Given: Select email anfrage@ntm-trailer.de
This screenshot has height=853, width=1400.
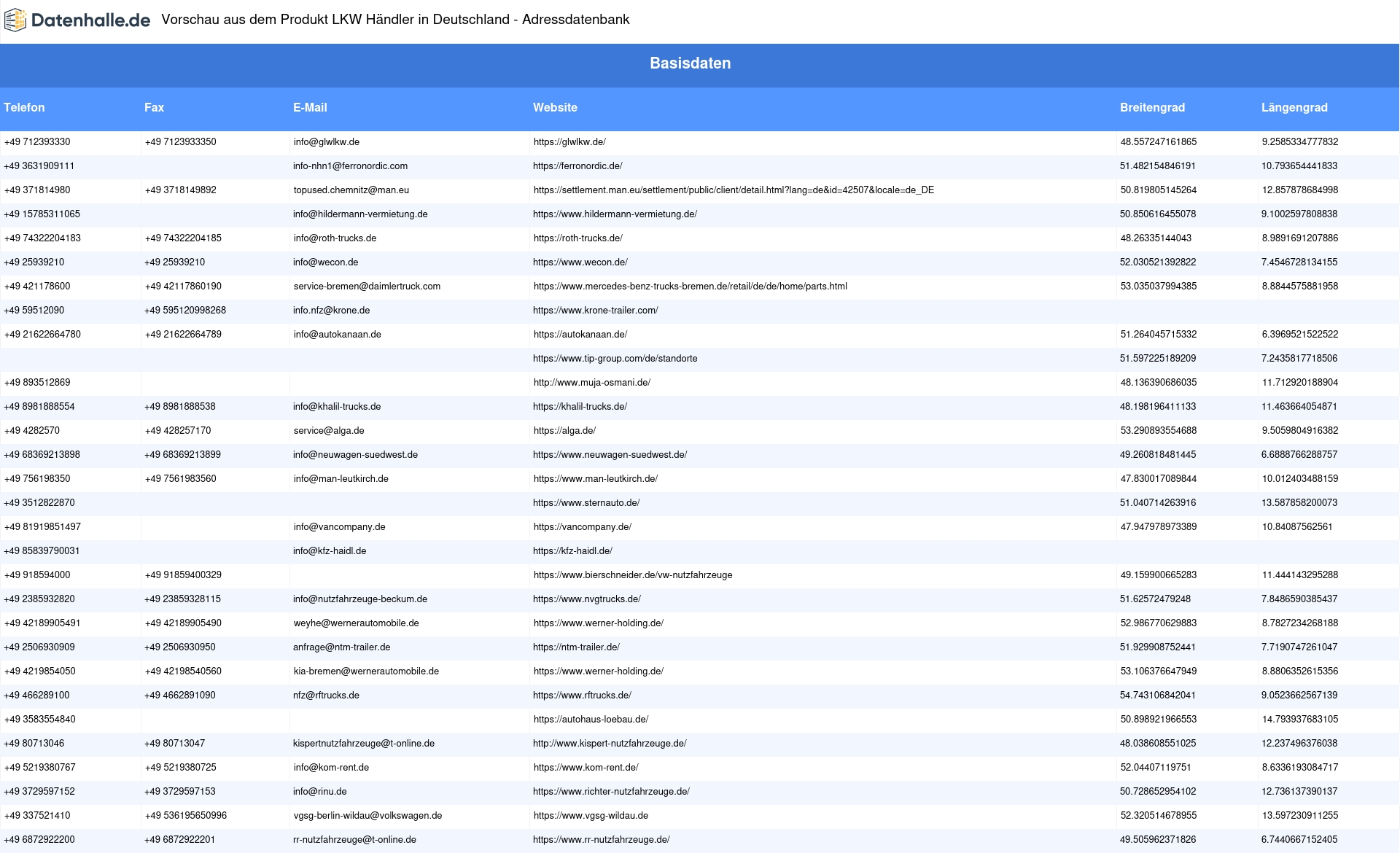Looking at the screenshot, I should [x=341, y=647].
